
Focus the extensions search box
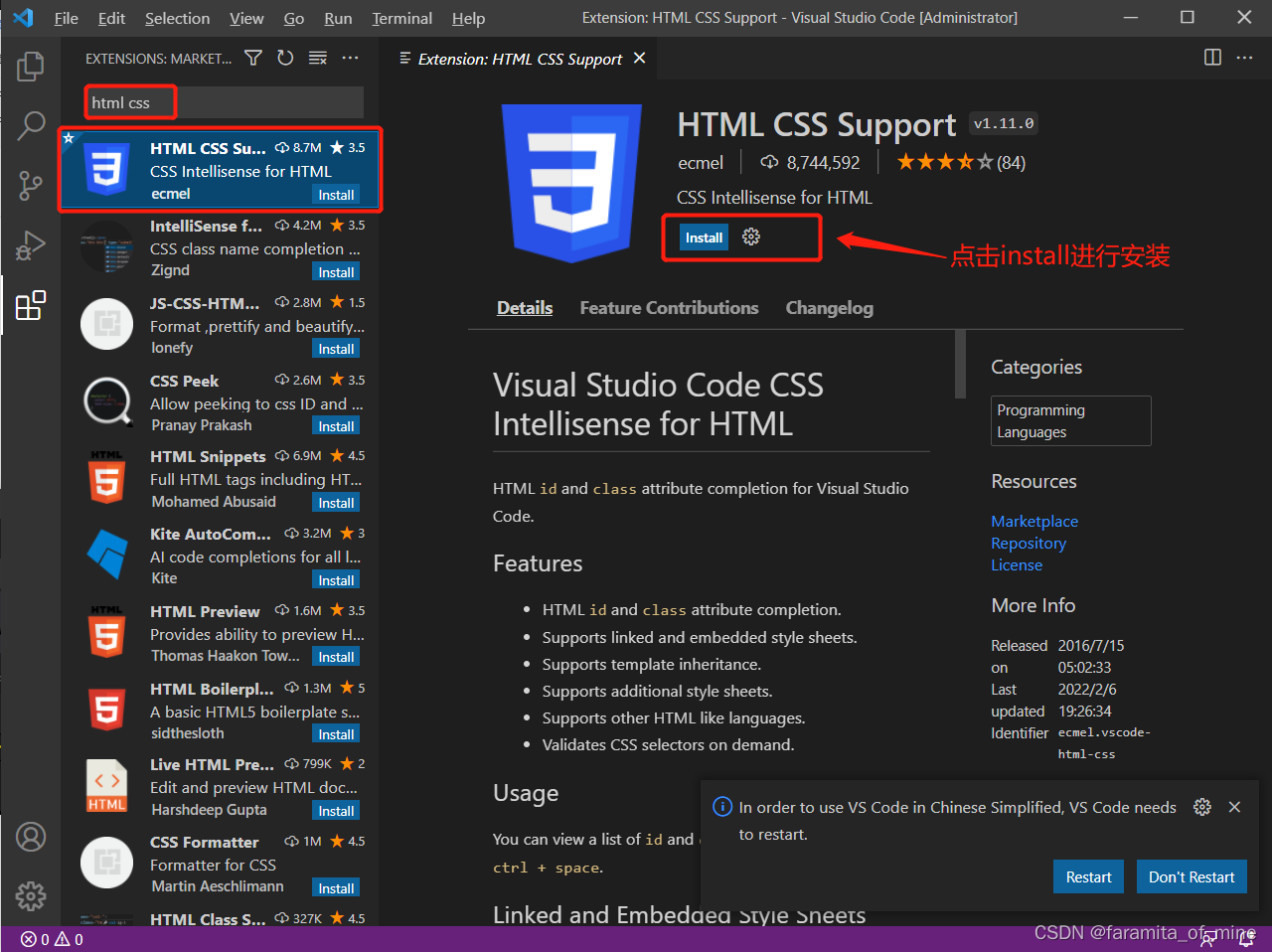pyautogui.click(x=225, y=102)
